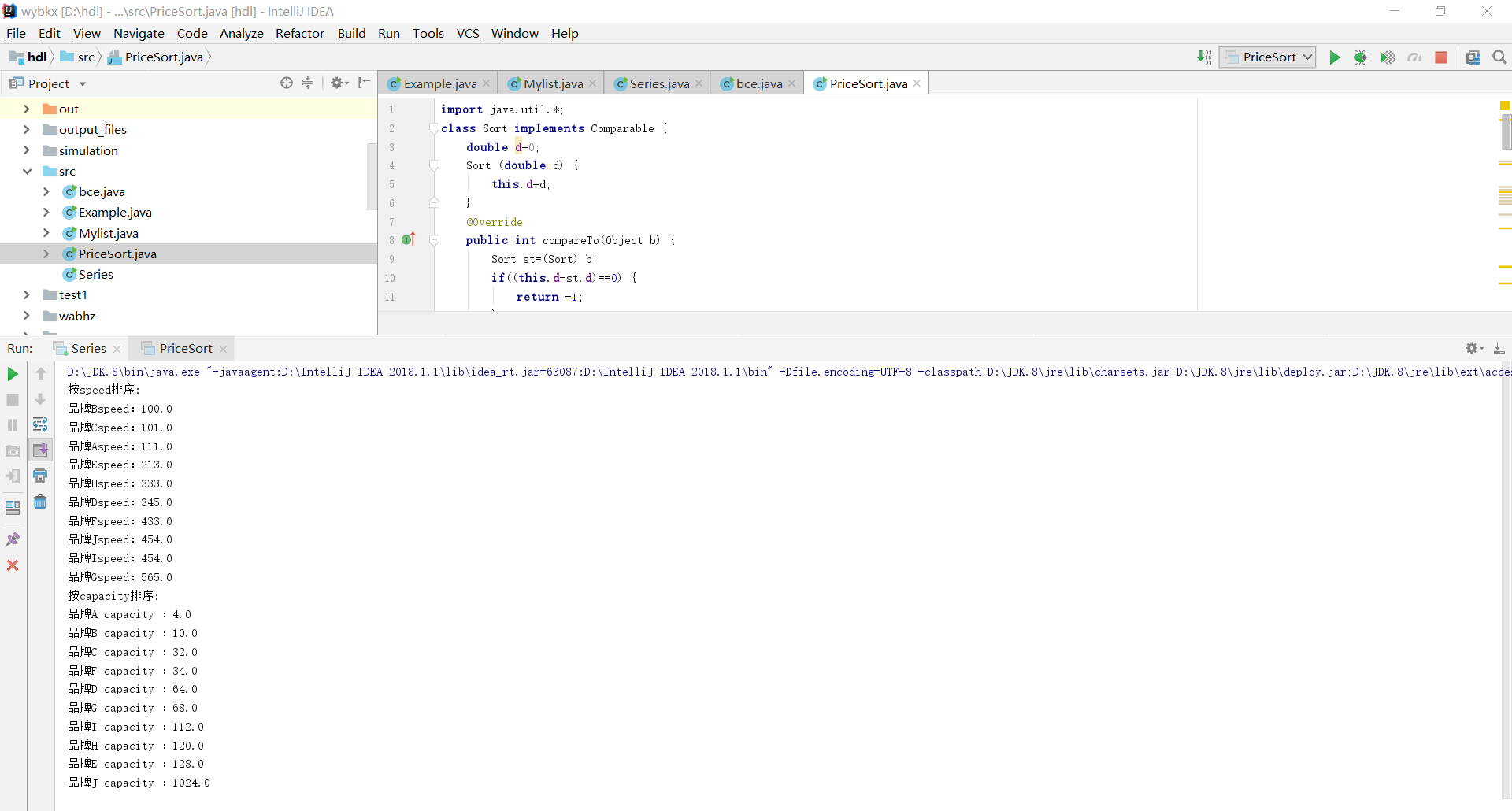1512x811 pixels.
Task: Open Search Everywhere magnifier
Action: click(1499, 57)
